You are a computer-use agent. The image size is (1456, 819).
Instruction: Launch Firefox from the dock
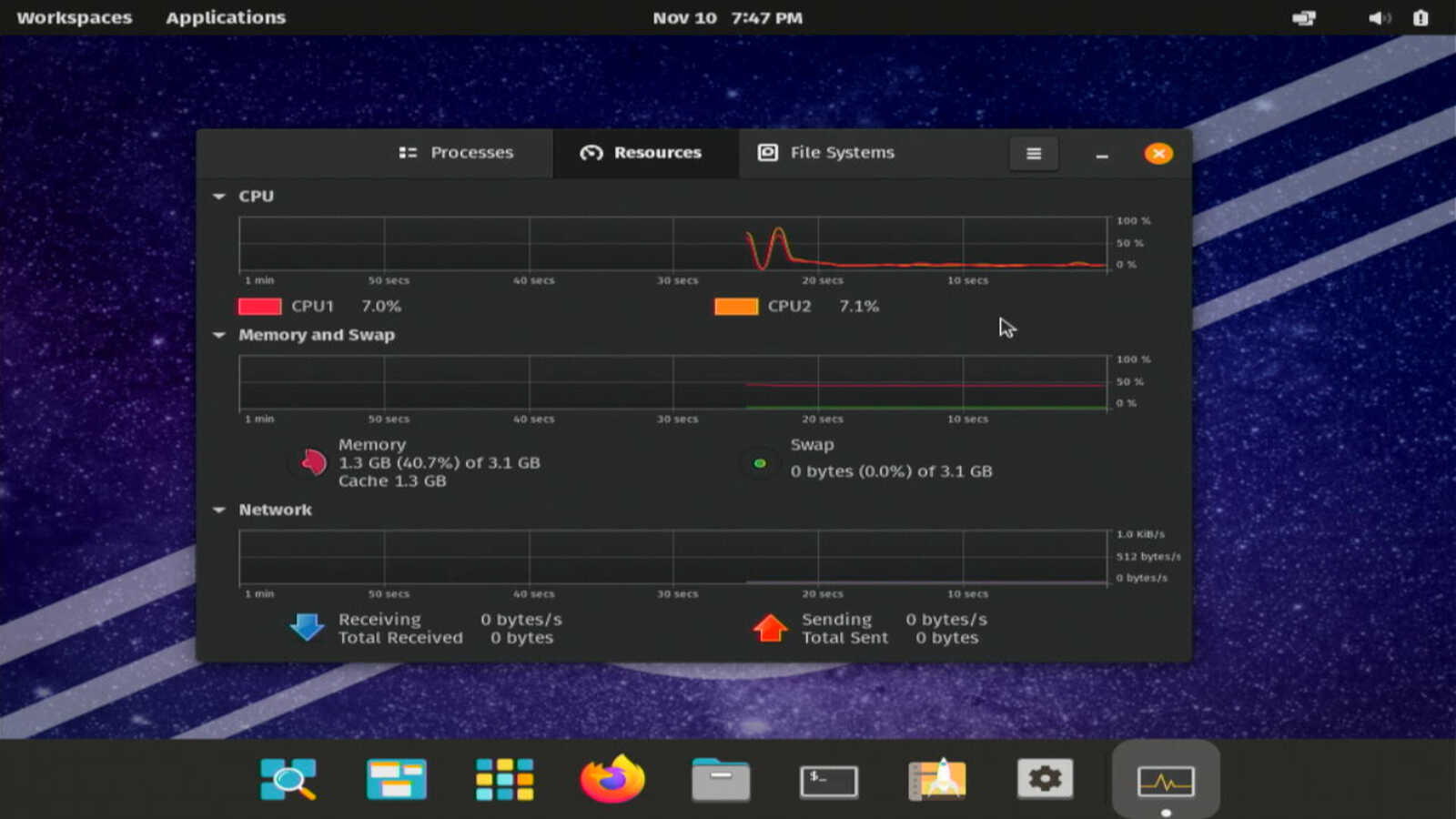tap(612, 779)
